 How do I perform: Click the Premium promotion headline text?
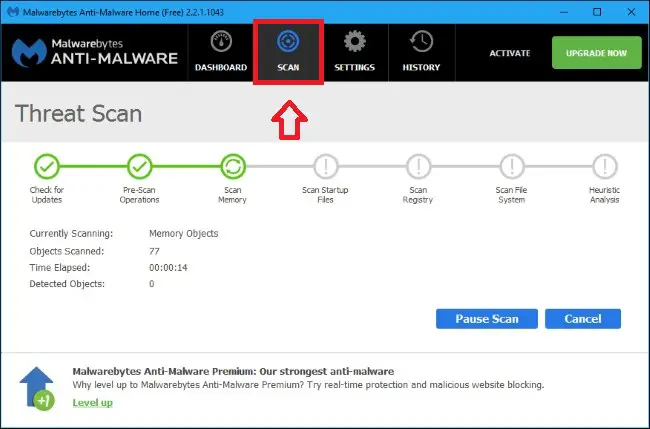[233, 371]
